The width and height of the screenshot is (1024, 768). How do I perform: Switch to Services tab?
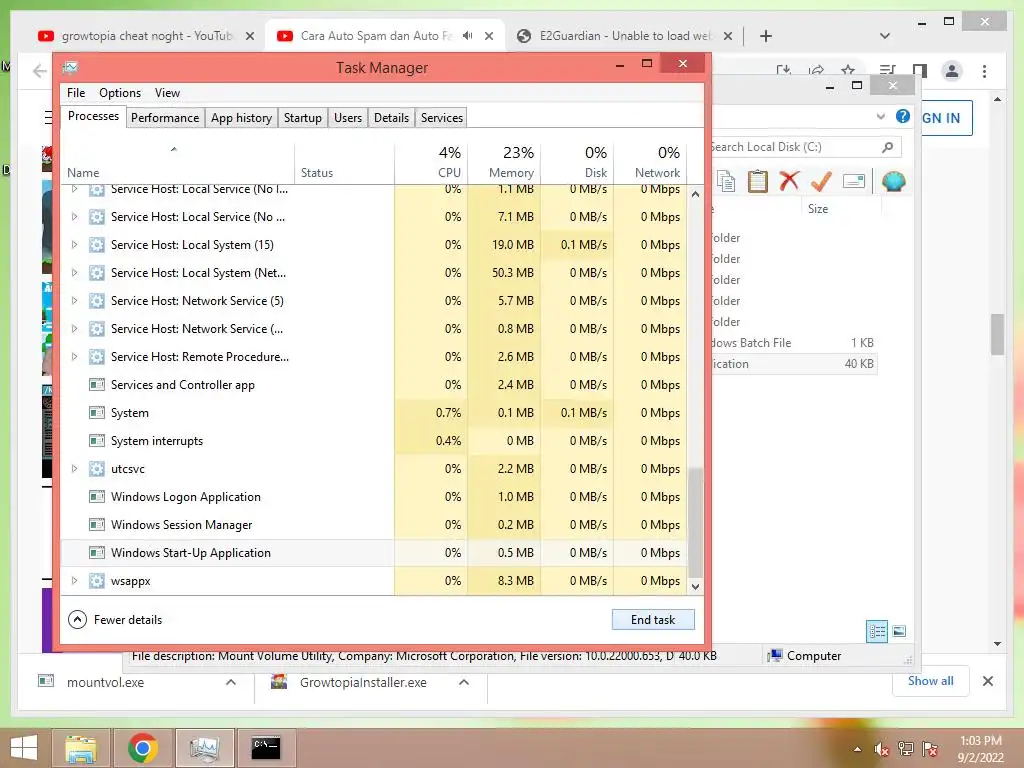pyautogui.click(x=441, y=118)
